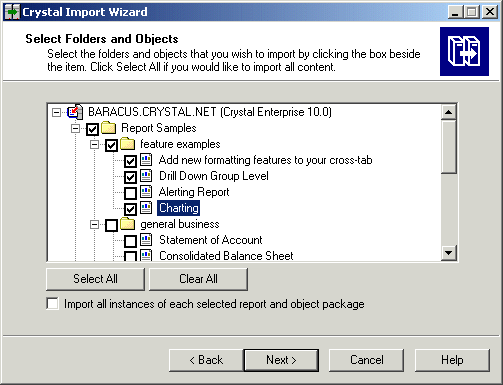
Task: Click the Crystal Import Wizard title bar icon
Action: coord(12,12)
